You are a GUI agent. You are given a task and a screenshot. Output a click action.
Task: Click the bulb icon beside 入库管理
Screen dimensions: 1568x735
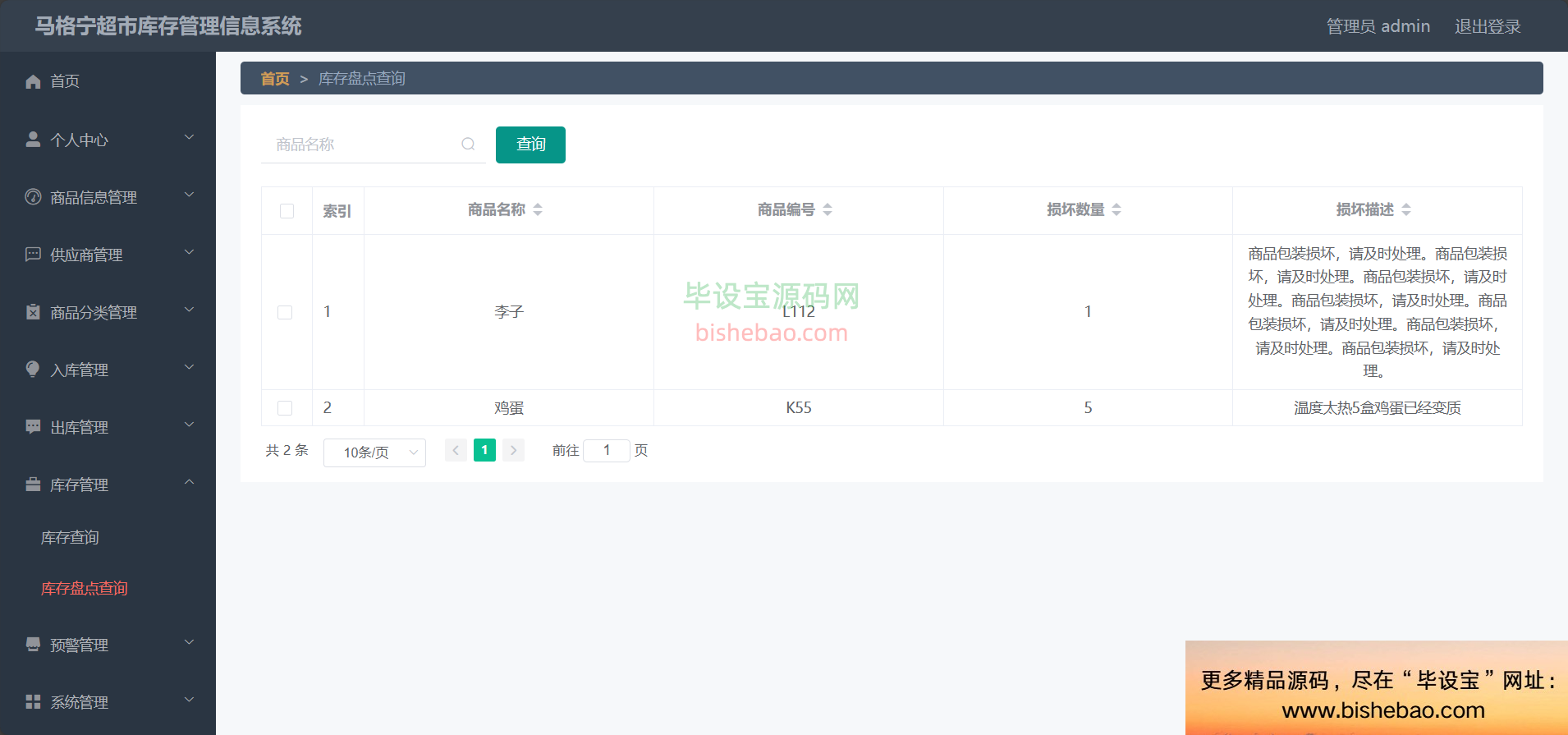point(33,369)
